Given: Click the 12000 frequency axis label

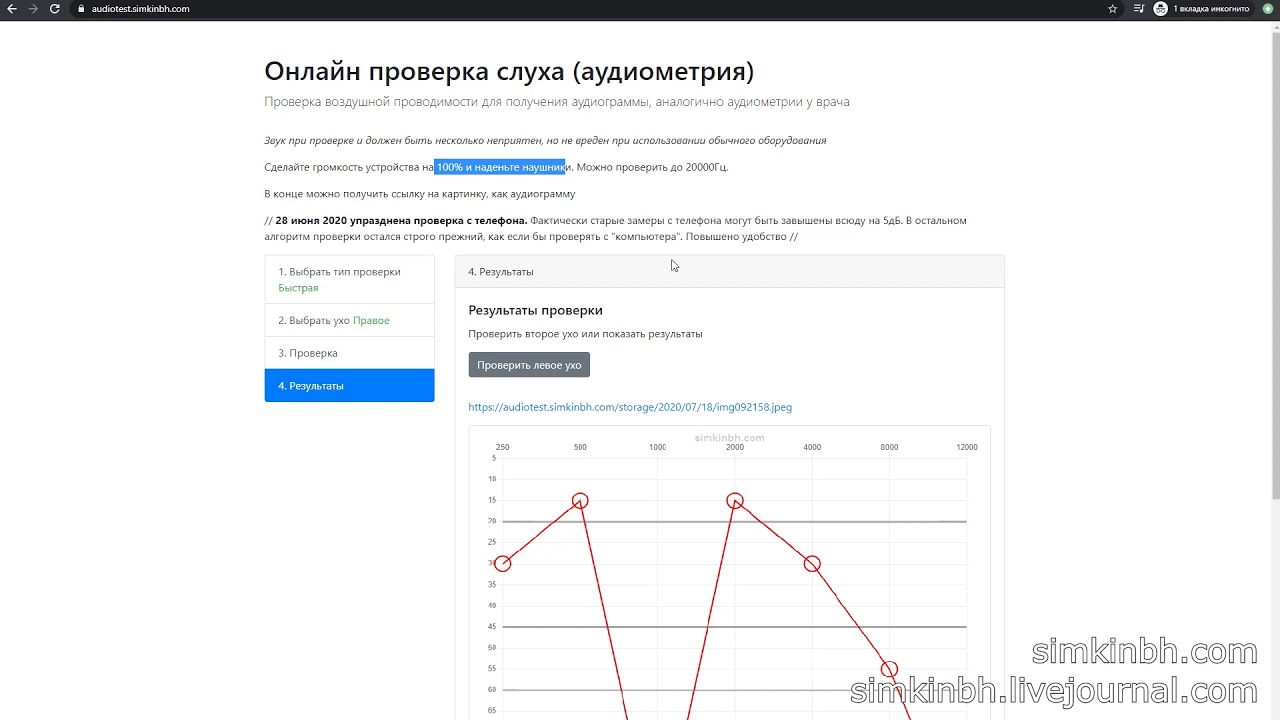Looking at the screenshot, I should pyautogui.click(x=966, y=447).
